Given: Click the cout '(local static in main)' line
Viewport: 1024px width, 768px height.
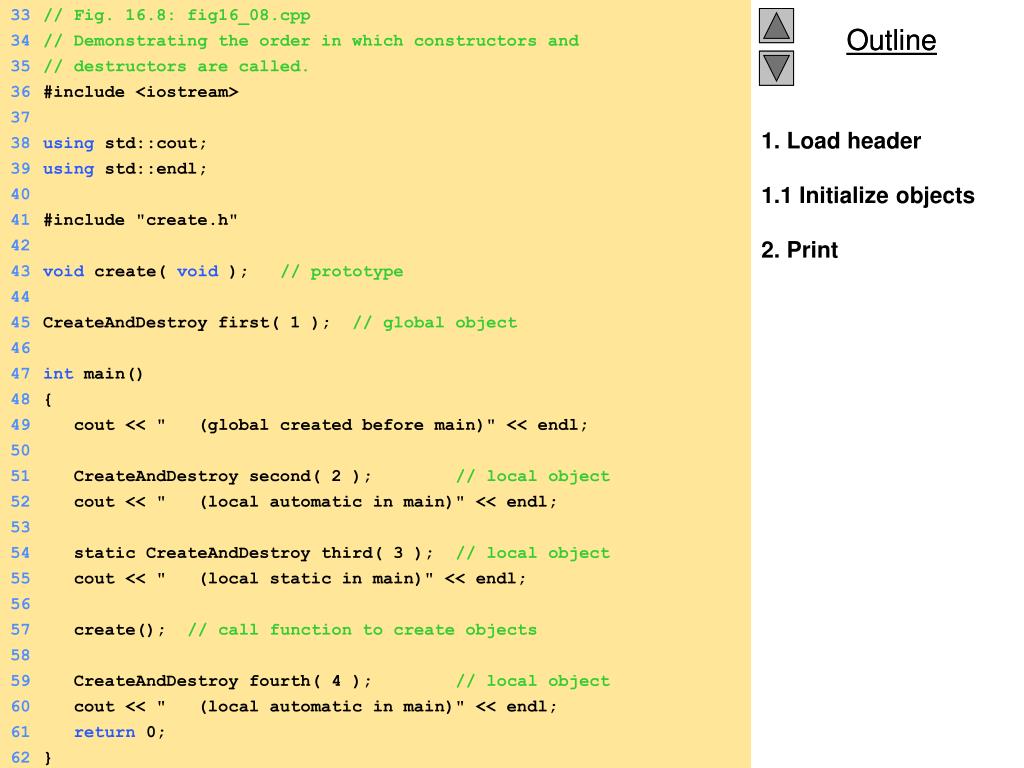Looking at the screenshot, I should (300, 579).
